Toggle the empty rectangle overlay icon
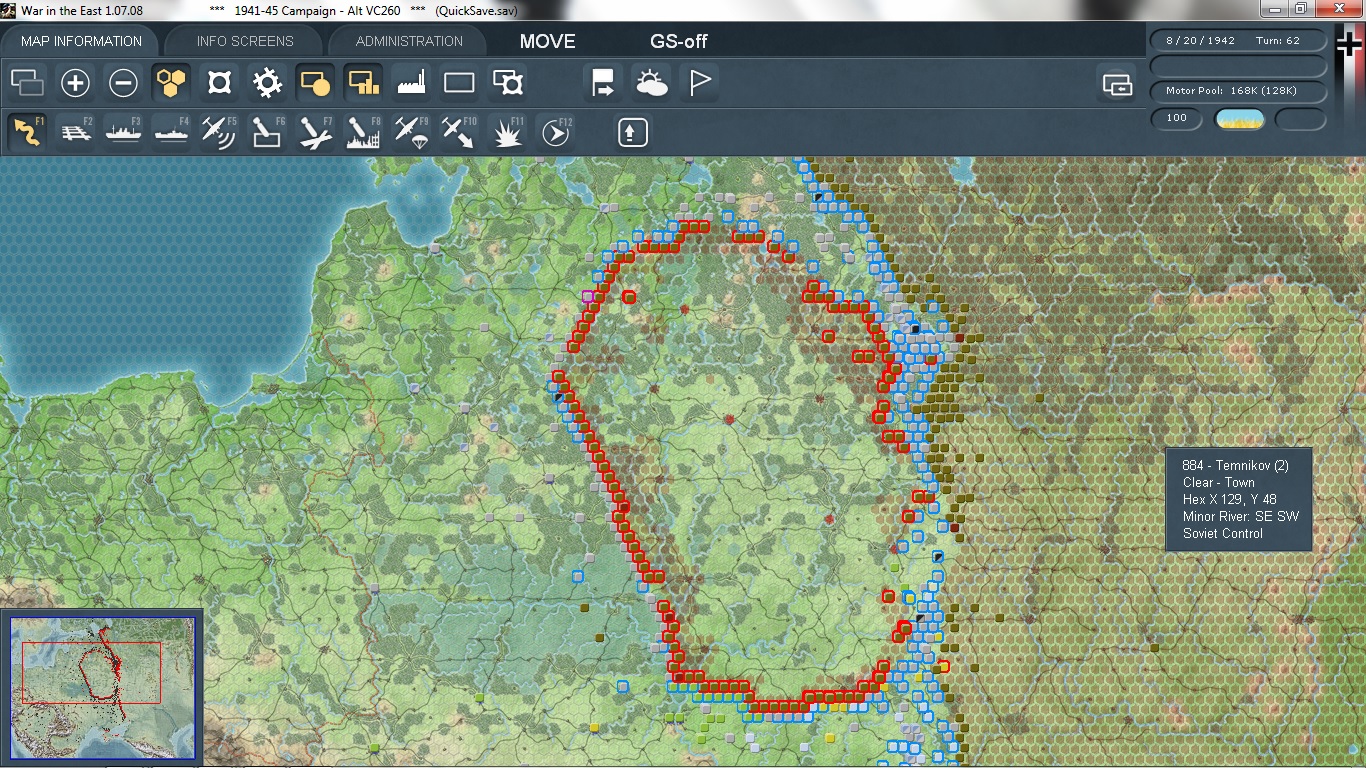The image size is (1366, 768). click(459, 83)
